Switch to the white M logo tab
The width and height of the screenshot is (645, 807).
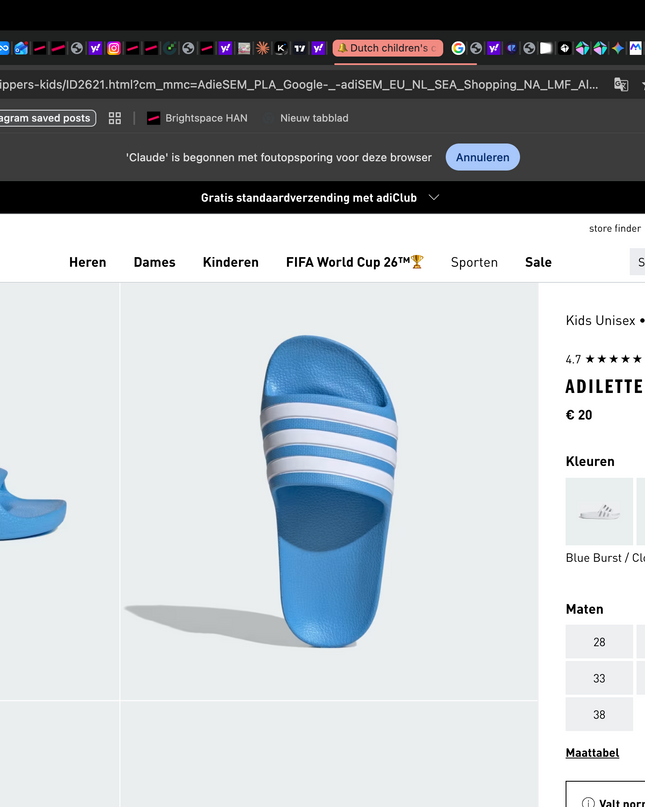636,48
